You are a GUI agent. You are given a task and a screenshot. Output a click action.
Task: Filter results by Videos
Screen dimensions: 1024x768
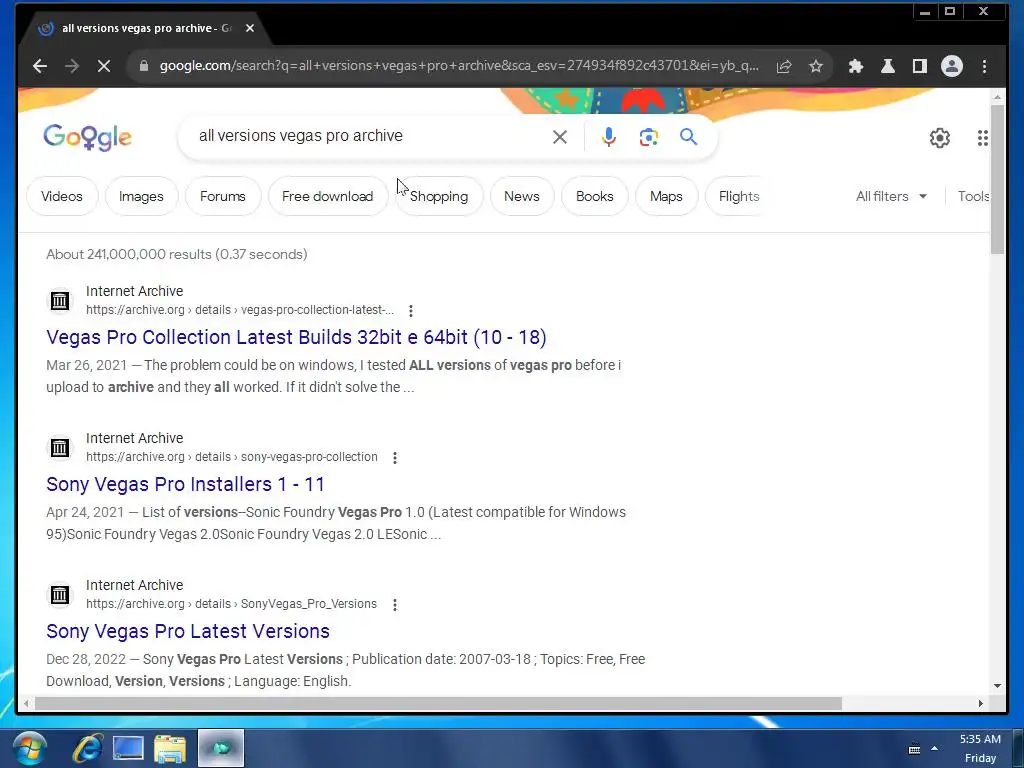(x=62, y=197)
